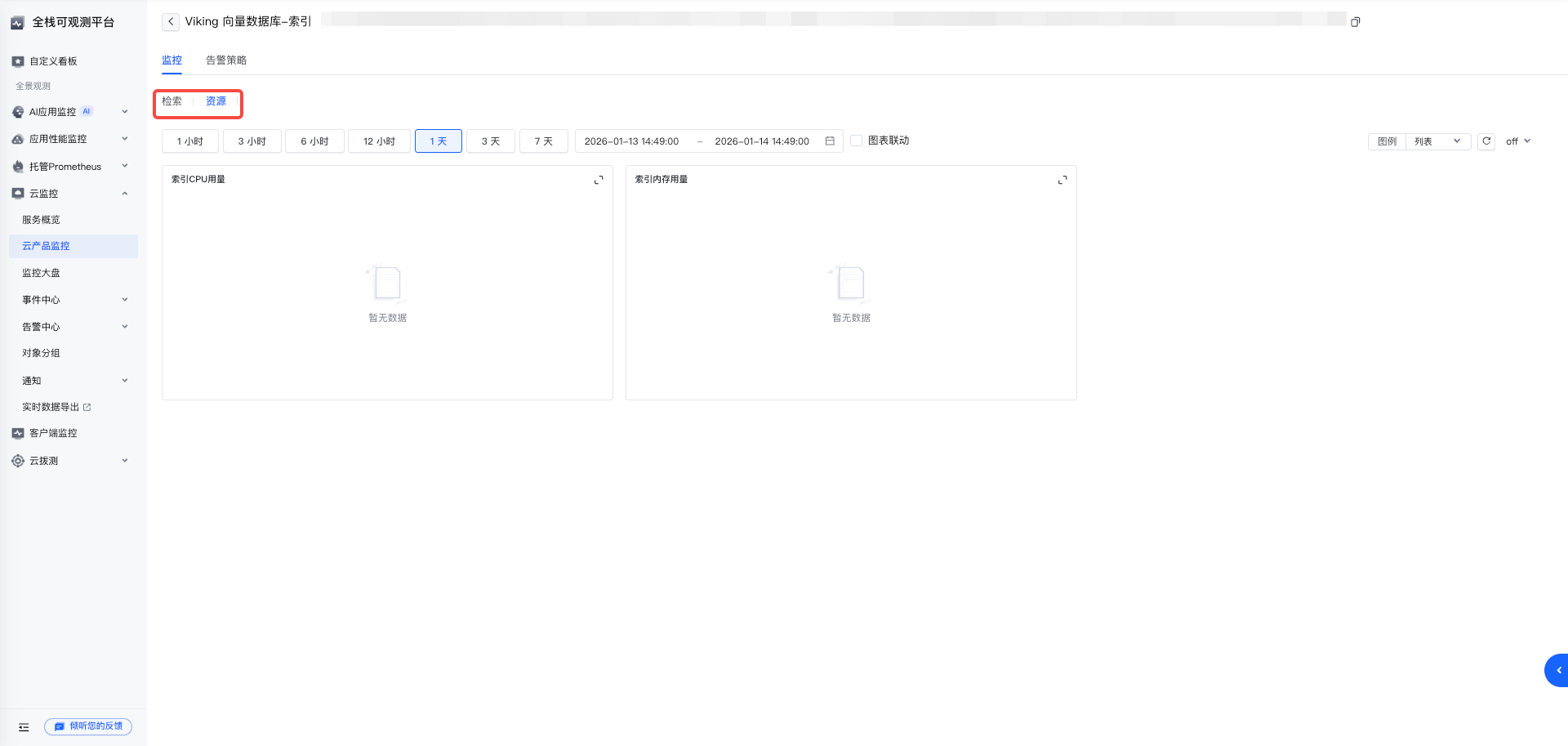
Task: Click the external-link icon next to 实时数据导出
Action: point(87,407)
